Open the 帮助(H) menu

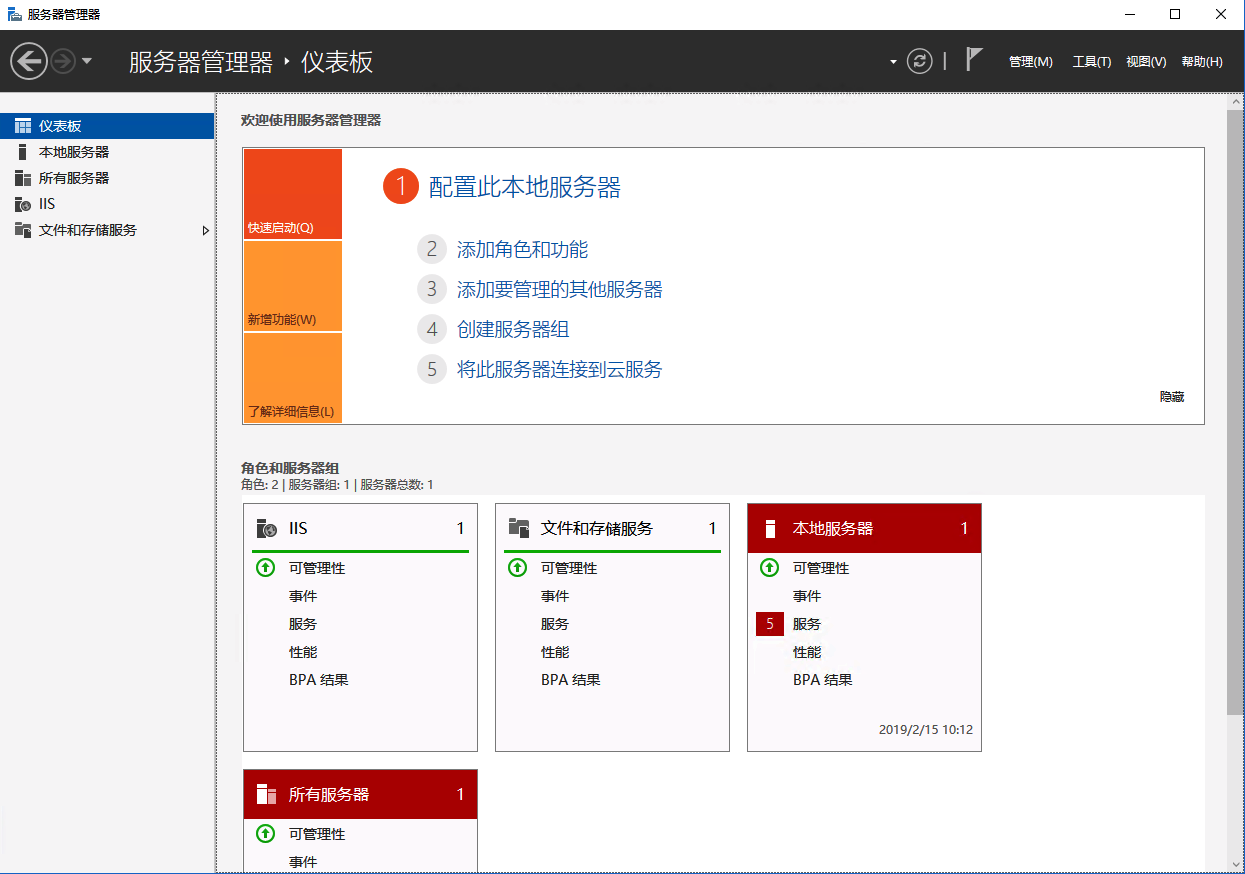point(1202,62)
